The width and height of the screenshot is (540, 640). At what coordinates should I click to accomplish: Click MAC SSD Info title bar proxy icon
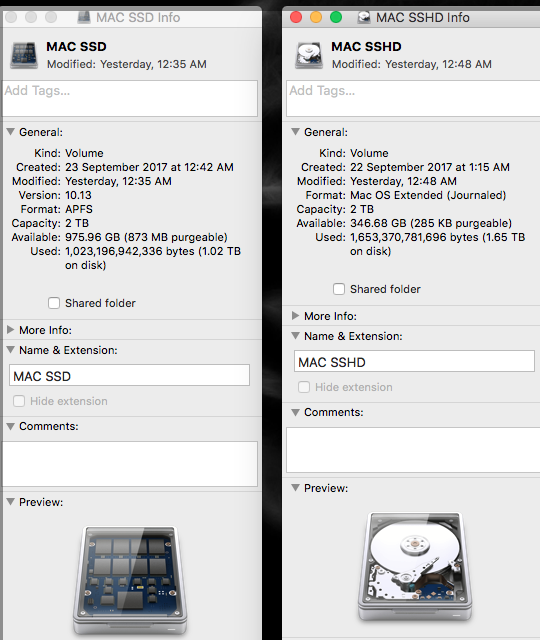point(84,17)
